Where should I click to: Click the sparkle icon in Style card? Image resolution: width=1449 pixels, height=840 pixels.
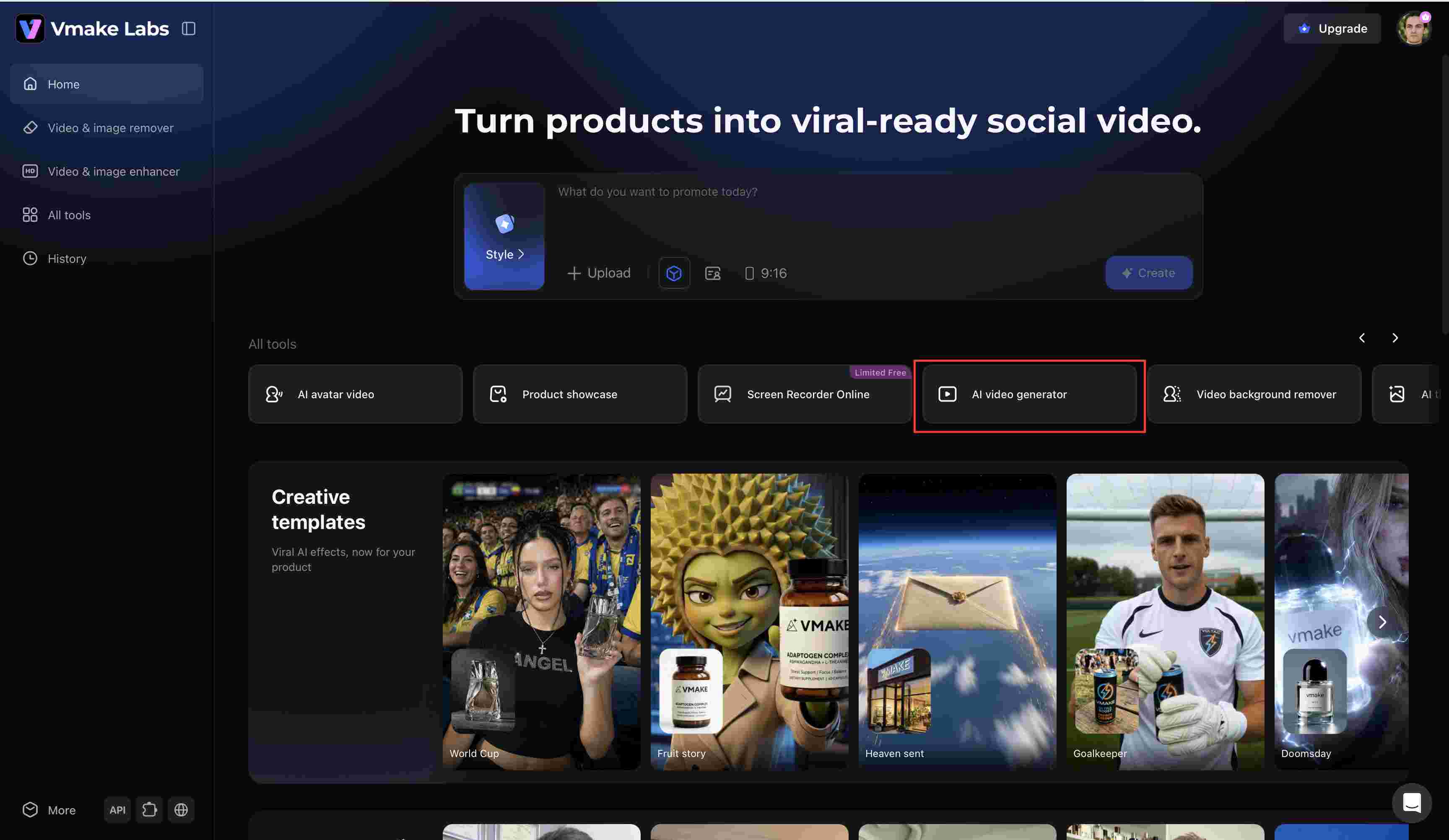[x=505, y=223]
